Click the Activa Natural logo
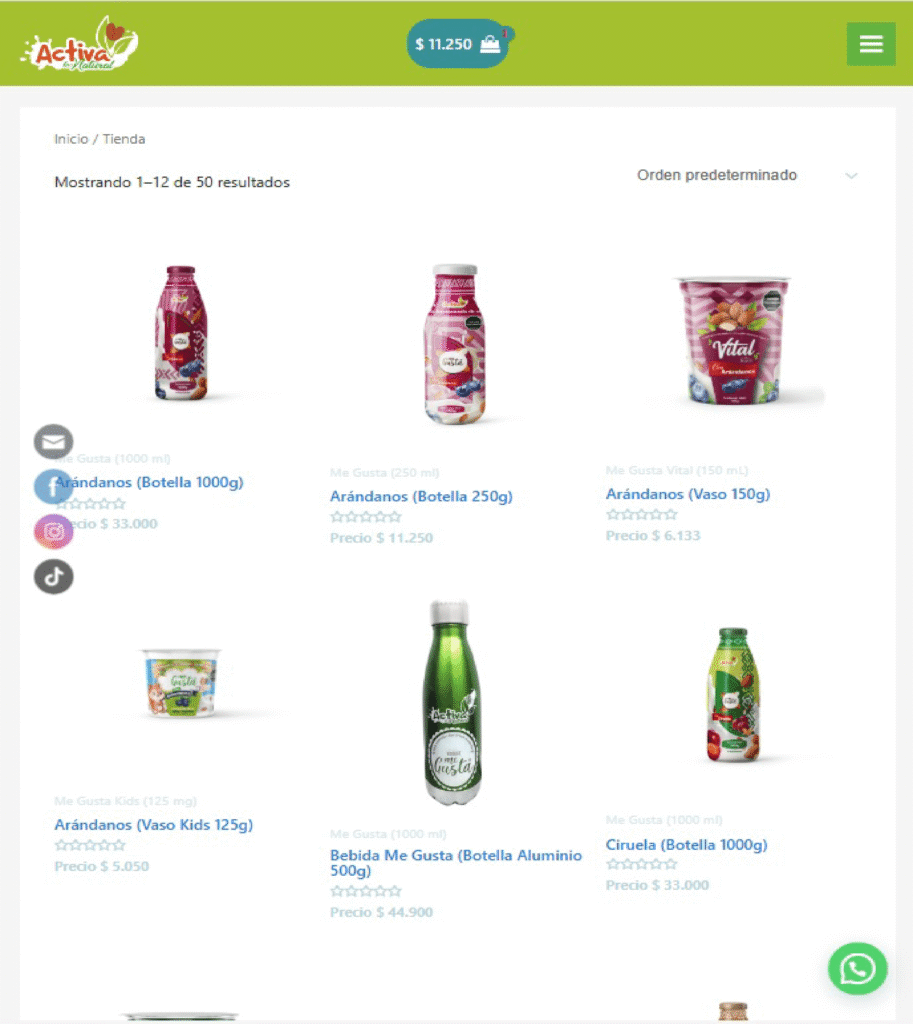 [x=80, y=44]
